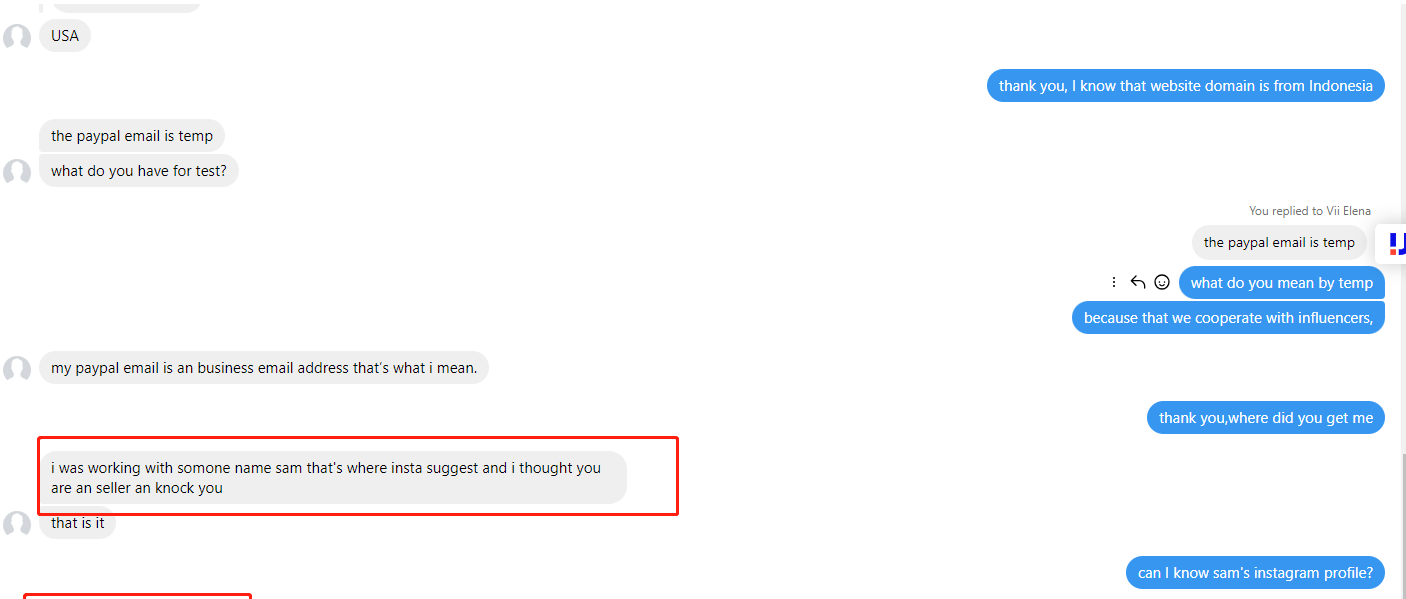Select the "USA" message bubble
Image resolution: width=1406 pixels, height=599 pixels.
pyautogui.click(x=65, y=36)
